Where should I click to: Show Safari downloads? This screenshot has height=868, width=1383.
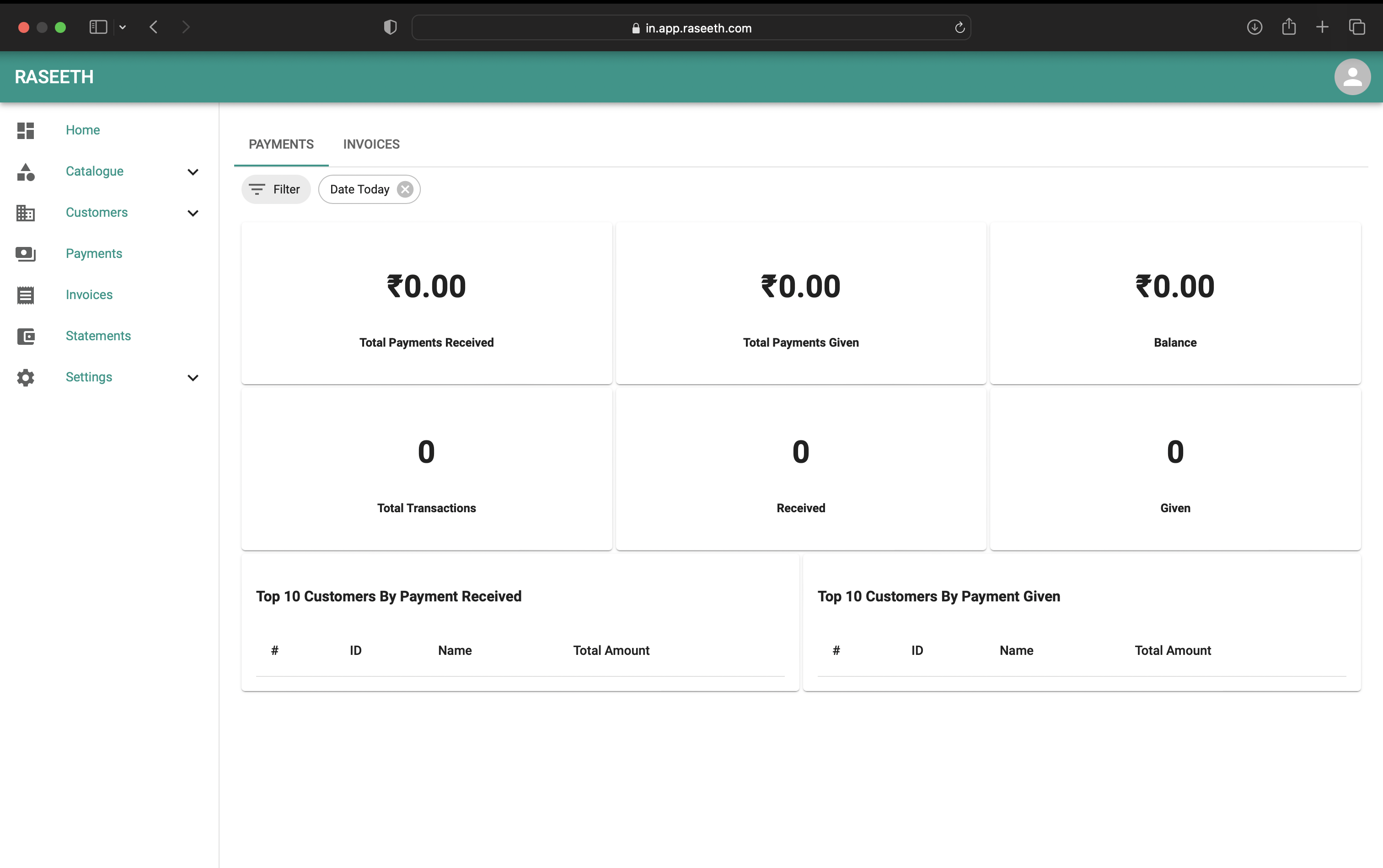(1254, 27)
